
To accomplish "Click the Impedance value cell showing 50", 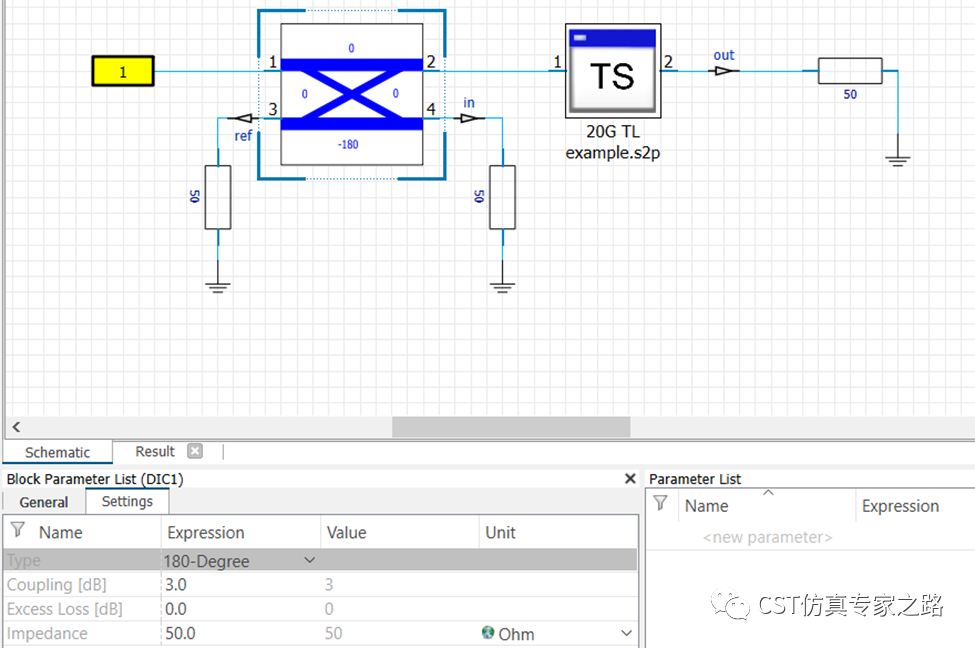I will (399, 633).
